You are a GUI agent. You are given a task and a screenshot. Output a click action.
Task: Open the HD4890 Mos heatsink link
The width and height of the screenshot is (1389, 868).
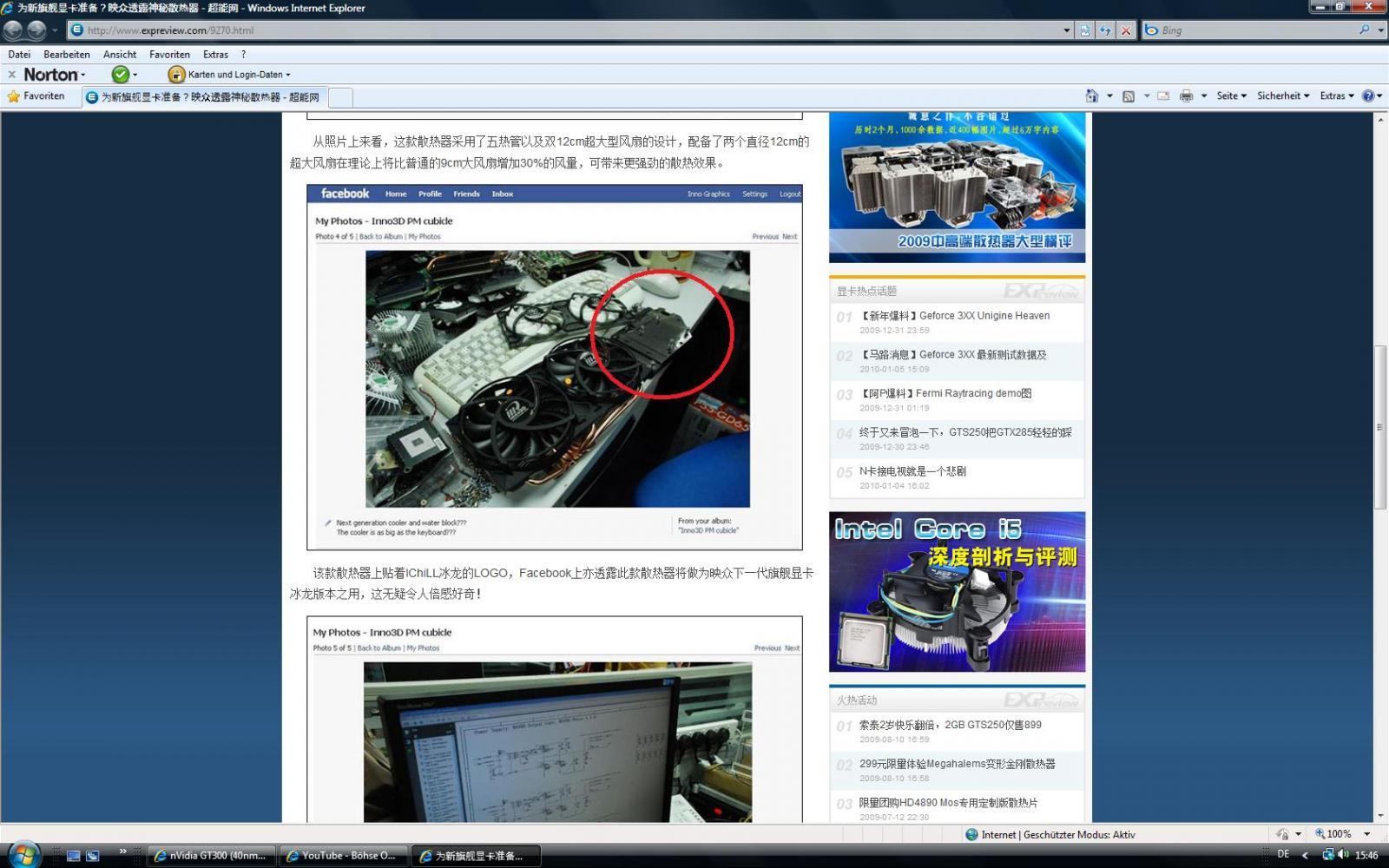point(949,803)
